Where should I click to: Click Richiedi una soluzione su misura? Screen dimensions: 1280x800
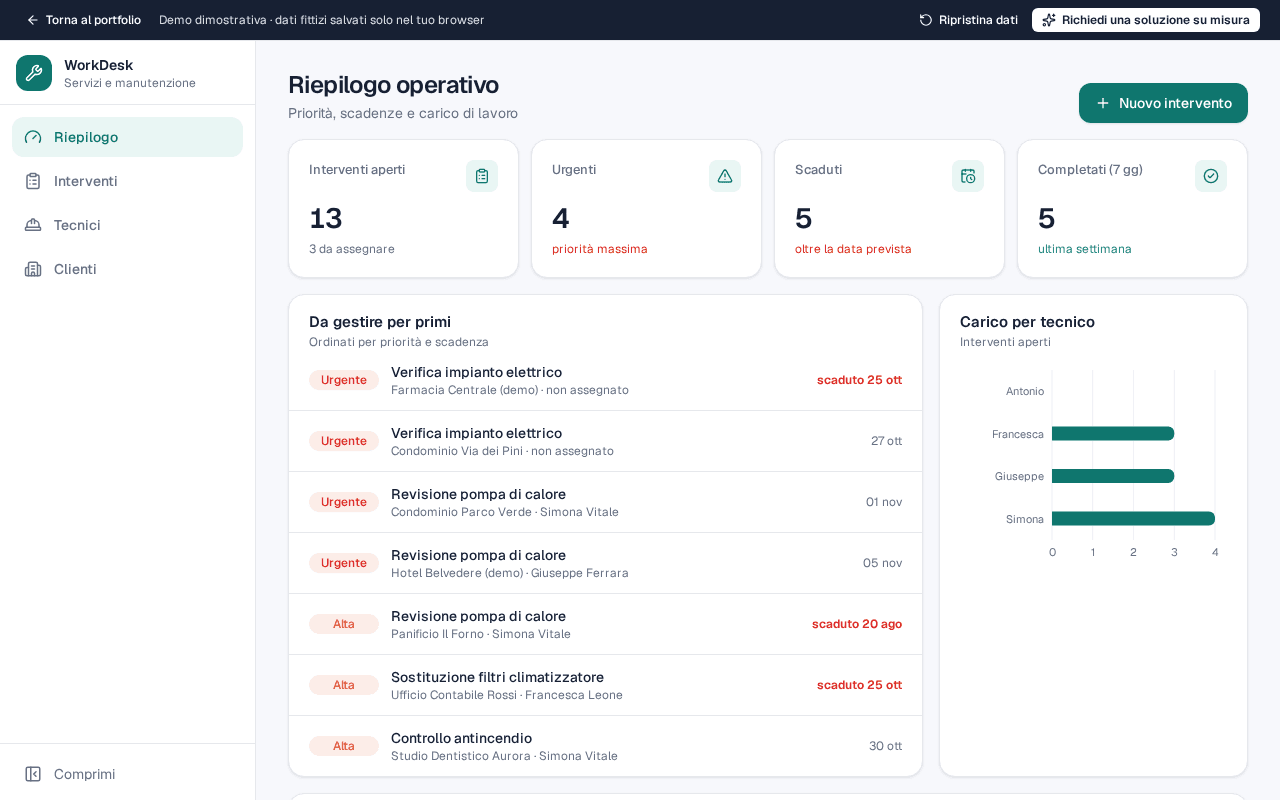coord(1146,20)
